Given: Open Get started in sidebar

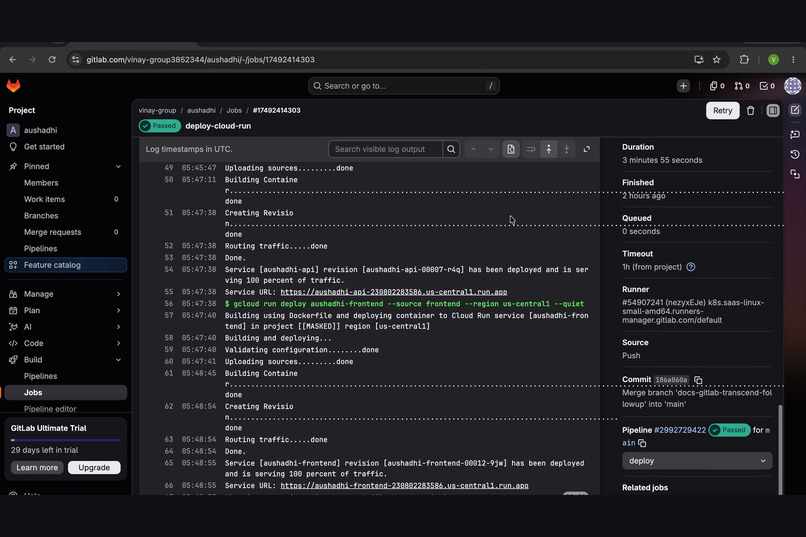Looking at the screenshot, I should pyautogui.click(x=65, y=146).
